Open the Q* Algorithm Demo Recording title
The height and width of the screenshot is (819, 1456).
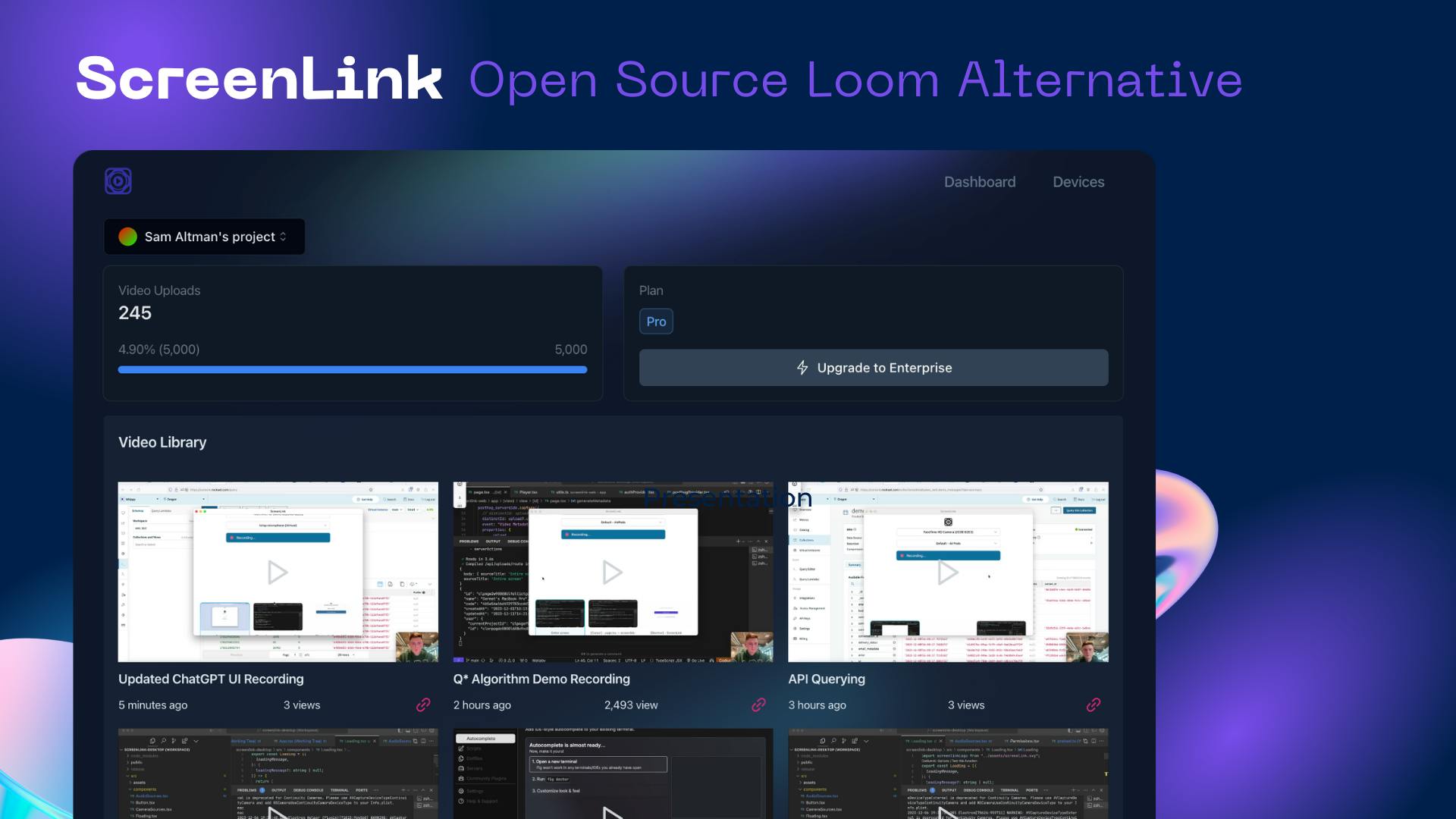pyautogui.click(x=541, y=679)
